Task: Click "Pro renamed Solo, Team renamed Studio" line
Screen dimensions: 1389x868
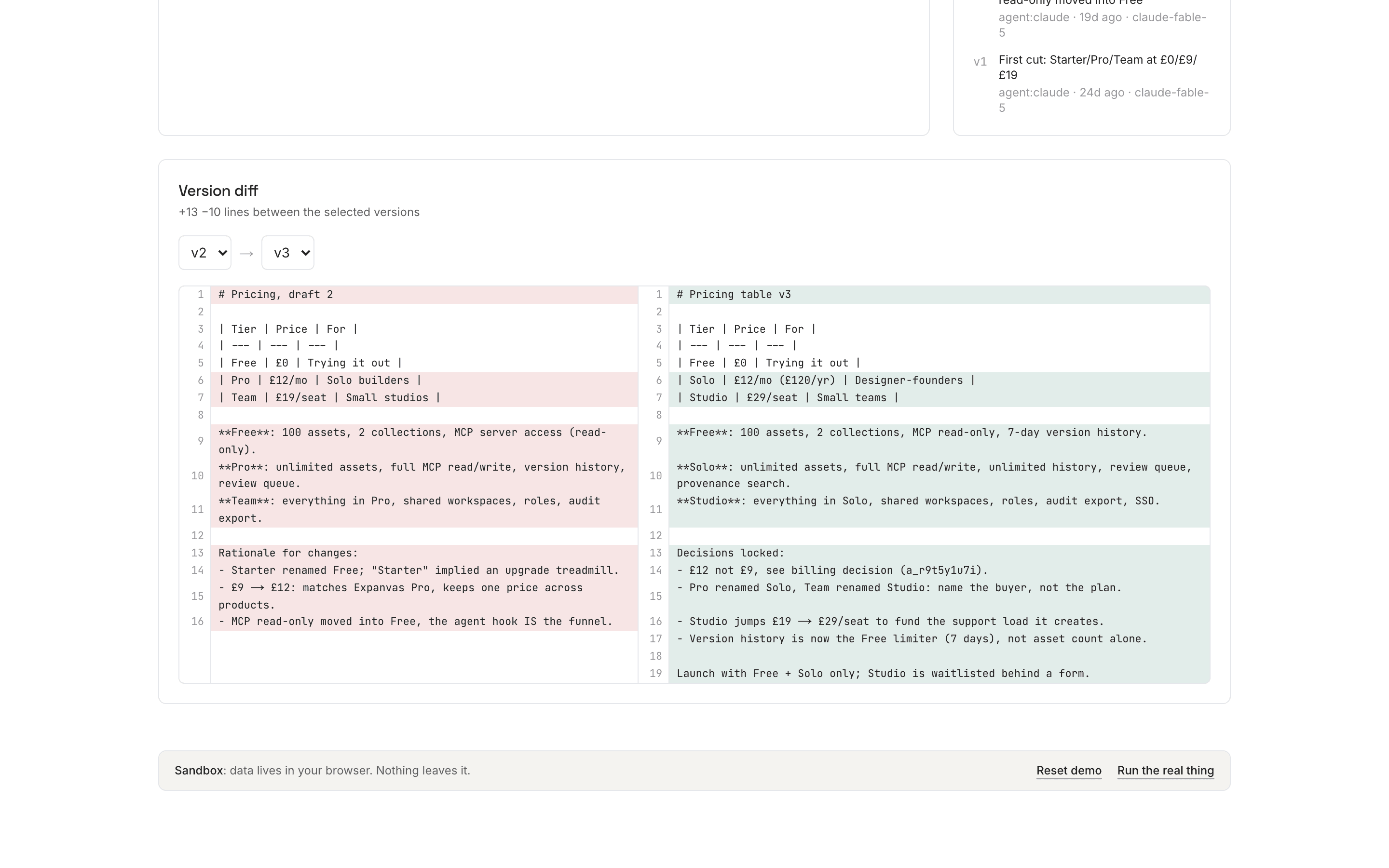Action: (x=939, y=597)
